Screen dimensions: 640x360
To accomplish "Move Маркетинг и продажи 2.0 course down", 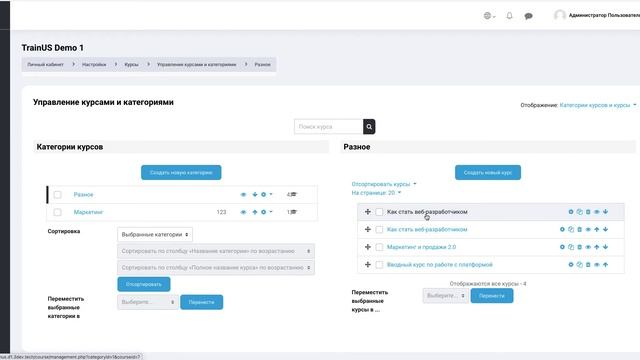I will [605, 247].
